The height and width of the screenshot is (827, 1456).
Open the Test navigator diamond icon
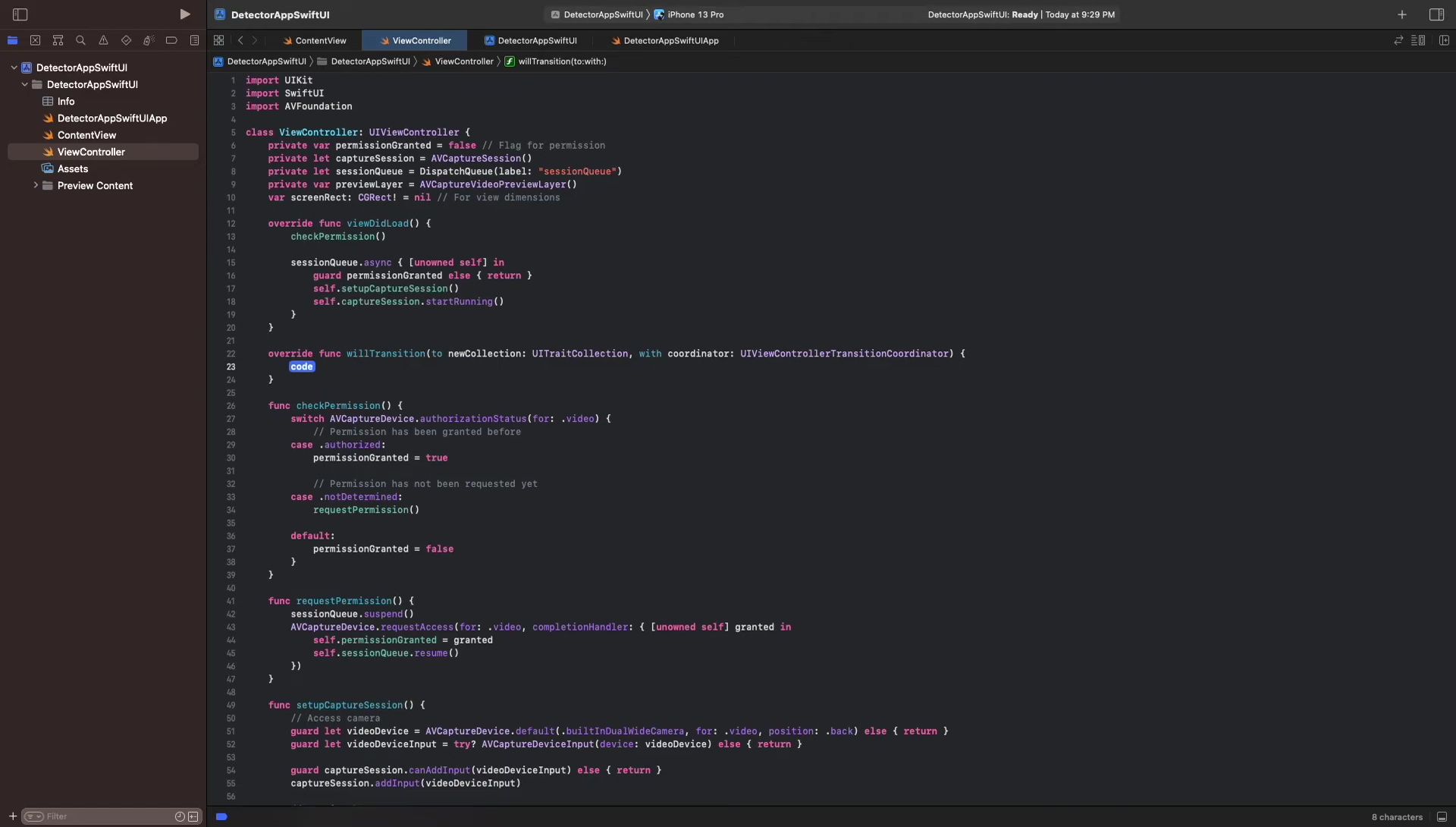coord(126,40)
